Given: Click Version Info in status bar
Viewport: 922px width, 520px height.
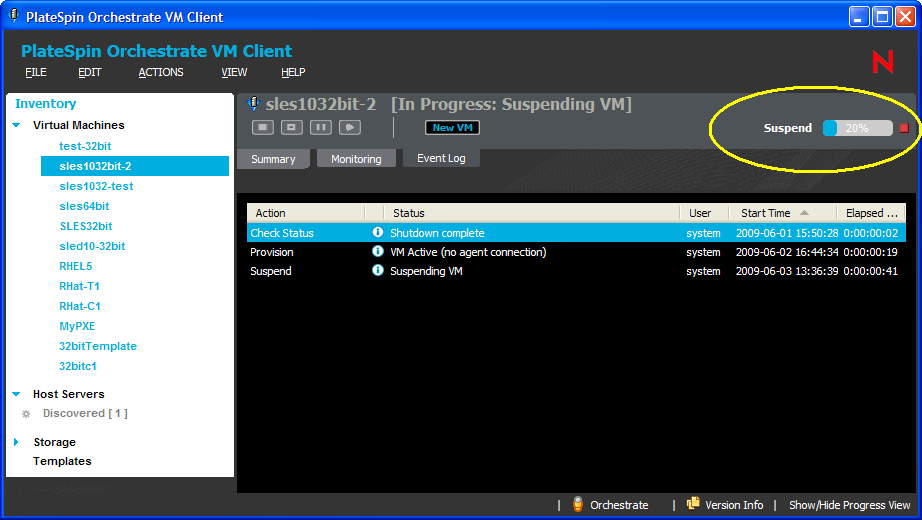Looking at the screenshot, I should point(734,505).
